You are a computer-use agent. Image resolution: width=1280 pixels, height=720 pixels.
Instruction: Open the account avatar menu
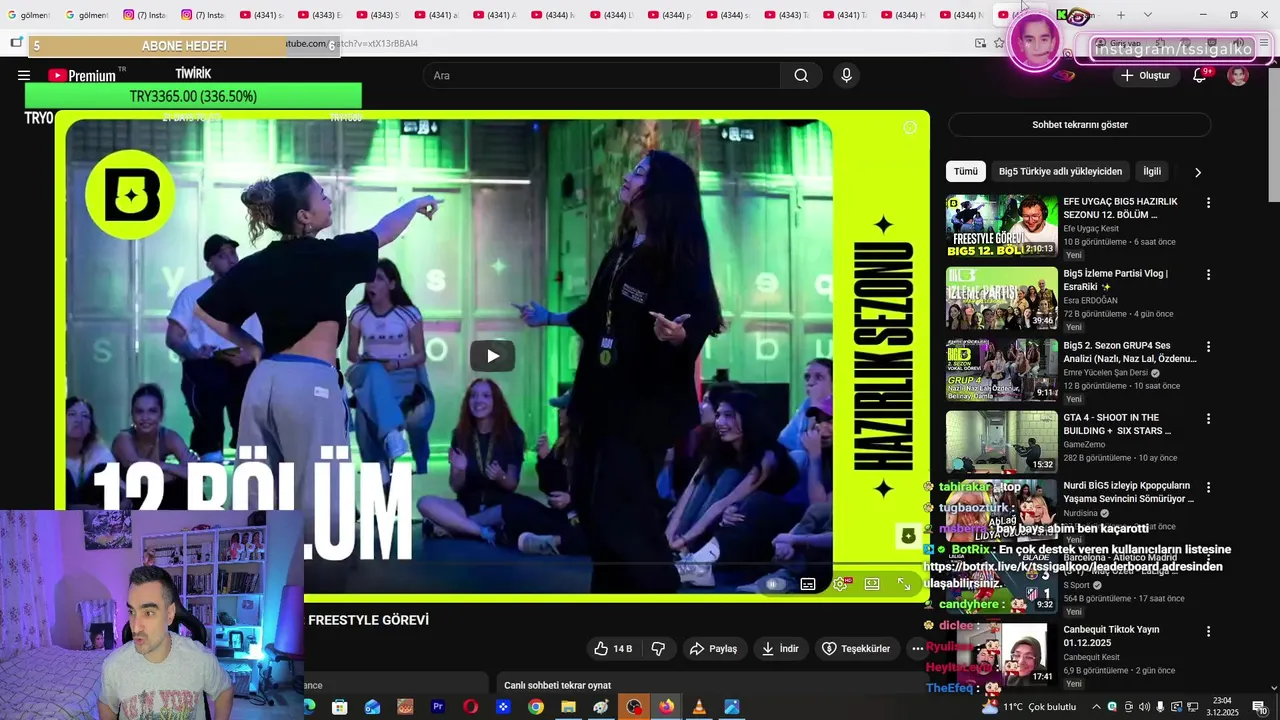point(1238,75)
